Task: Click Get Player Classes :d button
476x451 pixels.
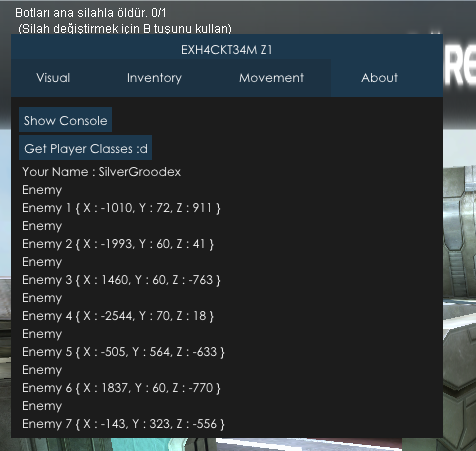Action: coord(86,148)
